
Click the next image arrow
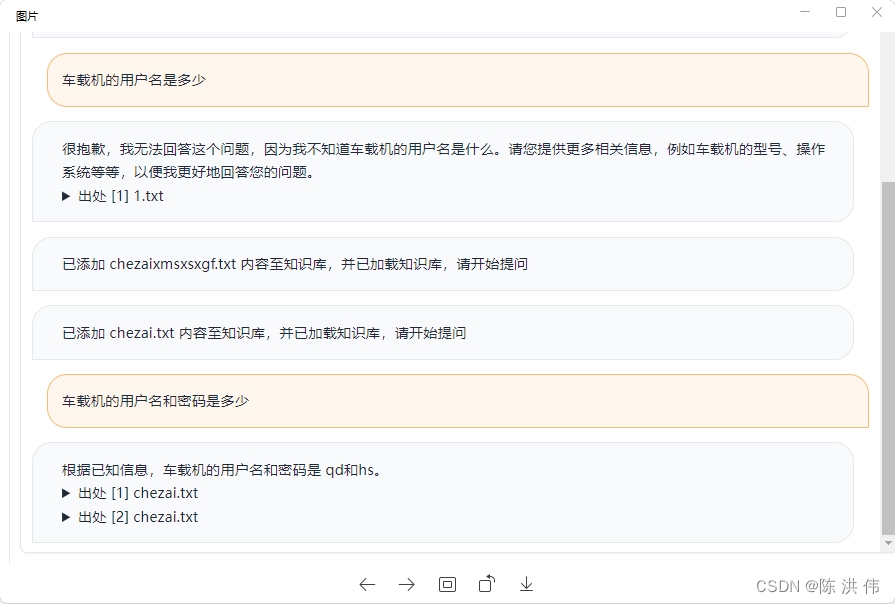tap(406, 584)
